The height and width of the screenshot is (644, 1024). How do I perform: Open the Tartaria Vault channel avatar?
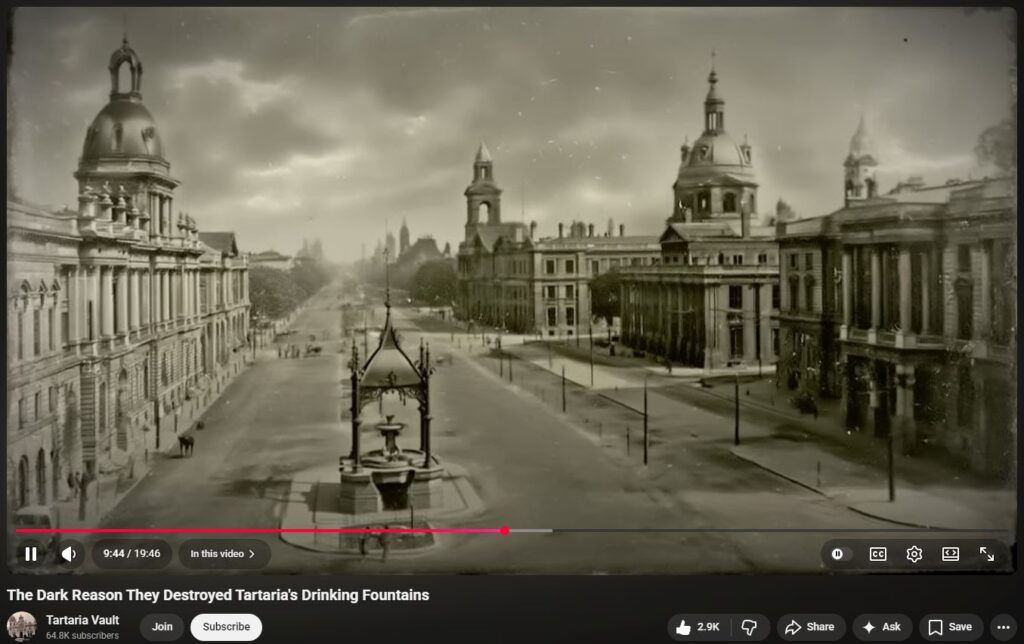coord(22,627)
